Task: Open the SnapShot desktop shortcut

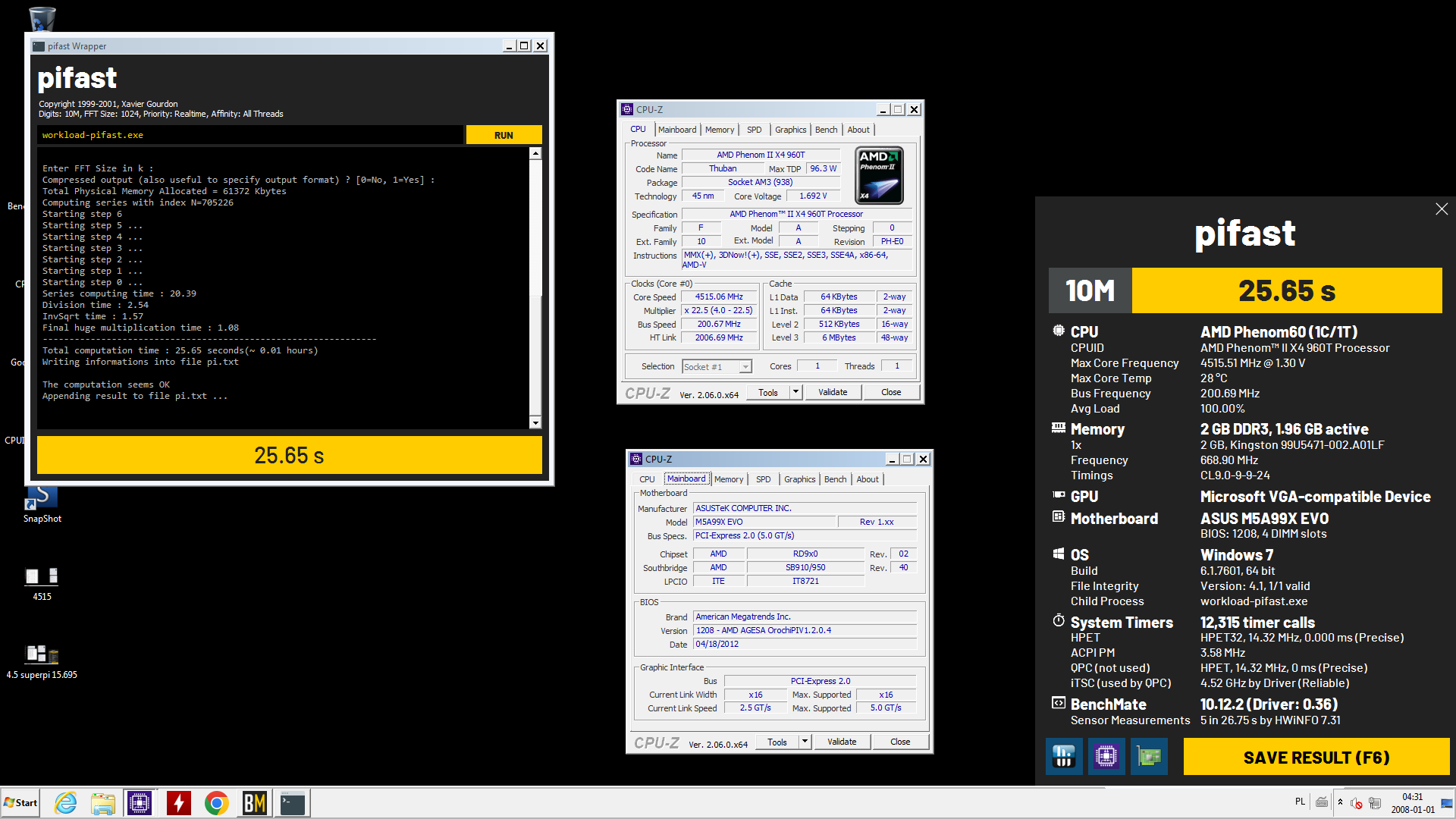Action: click(x=42, y=504)
